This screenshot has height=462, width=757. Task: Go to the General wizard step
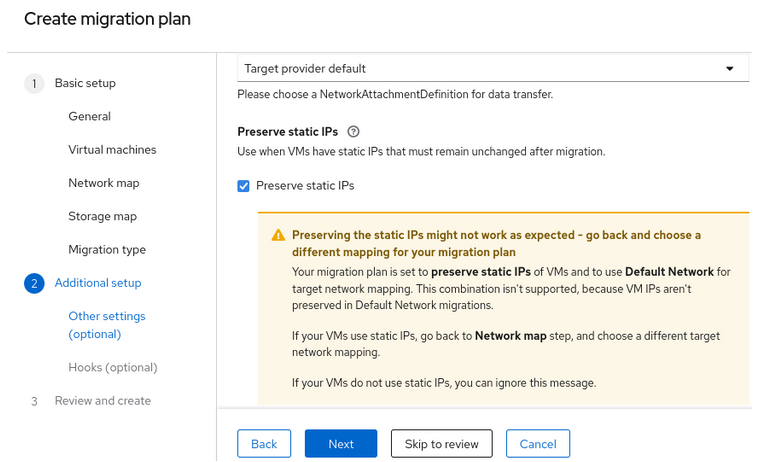[x=89, y=116]
